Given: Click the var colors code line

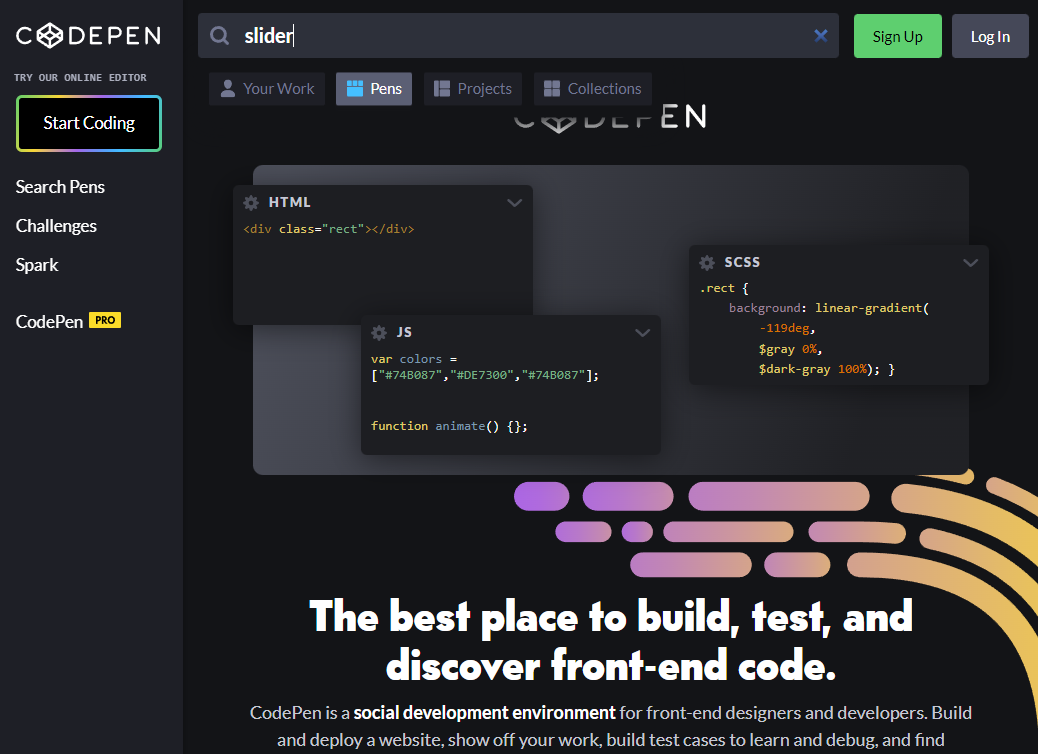Looking at the screenshot, I should (485, 367).
